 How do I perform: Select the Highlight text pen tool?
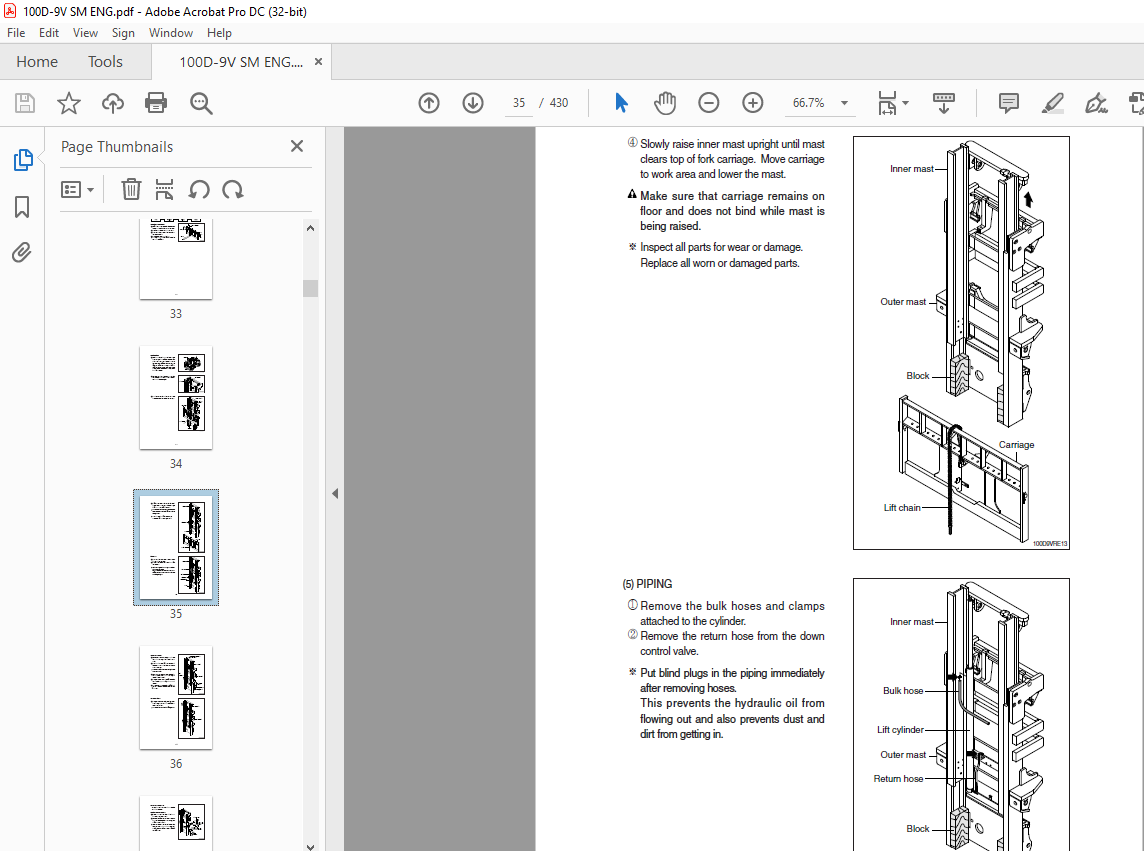pyautogui.click(x=1052, y=103)
